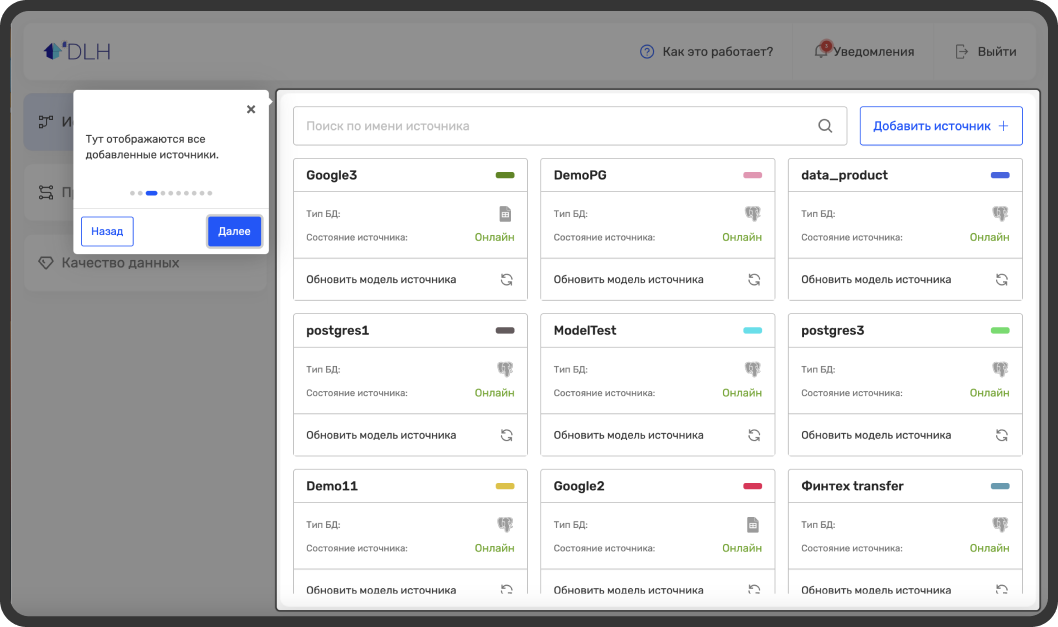Click Обновить модель источника text in DemoPG
The height and width of the screenshot is (627, 1058).
click(x=629, y=279)
